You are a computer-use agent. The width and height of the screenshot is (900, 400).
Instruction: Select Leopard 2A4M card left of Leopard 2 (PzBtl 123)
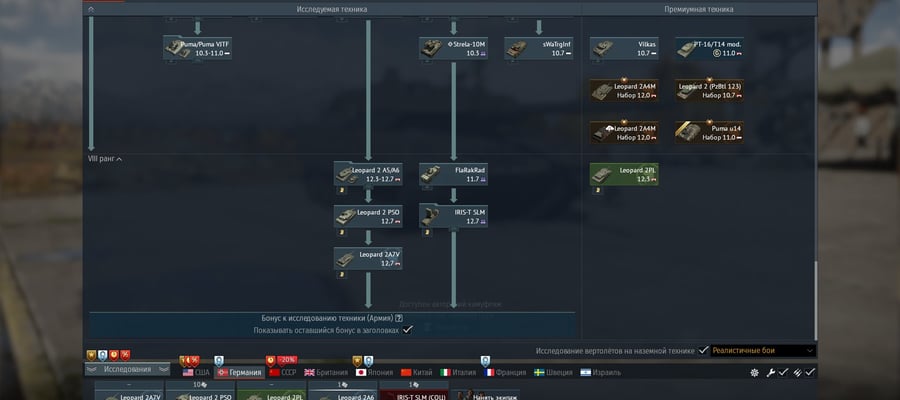click(624, 90)
